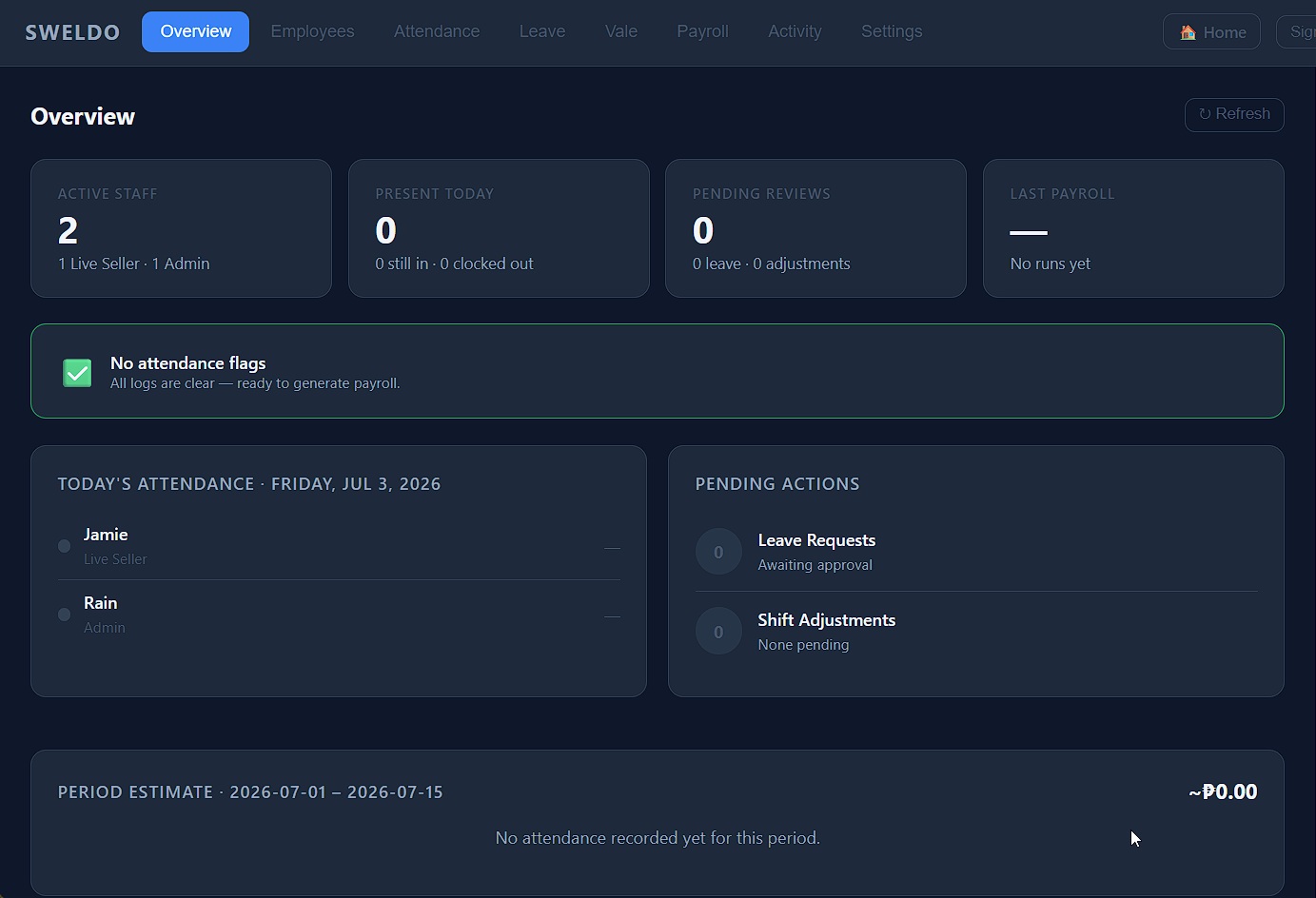Open the Overview tab
The width and height of the screenshot is (1316, 898).
[x=195, y=31]
